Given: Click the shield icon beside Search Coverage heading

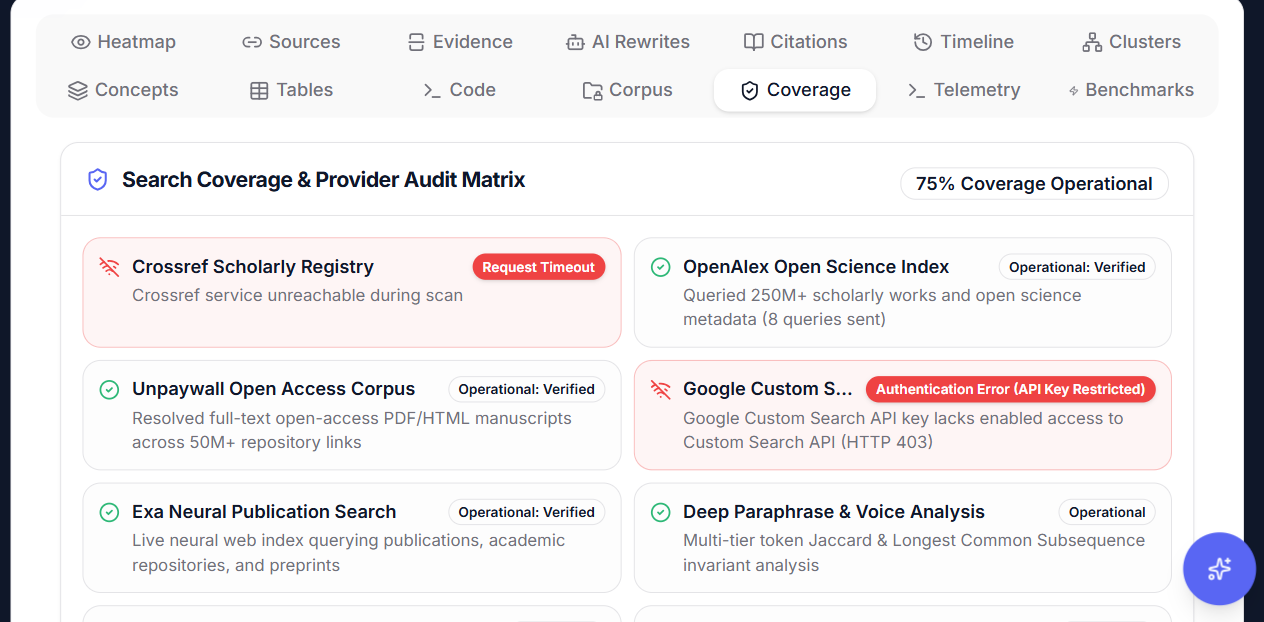Looking at the screenshot, I should click(x=97, y=180).
